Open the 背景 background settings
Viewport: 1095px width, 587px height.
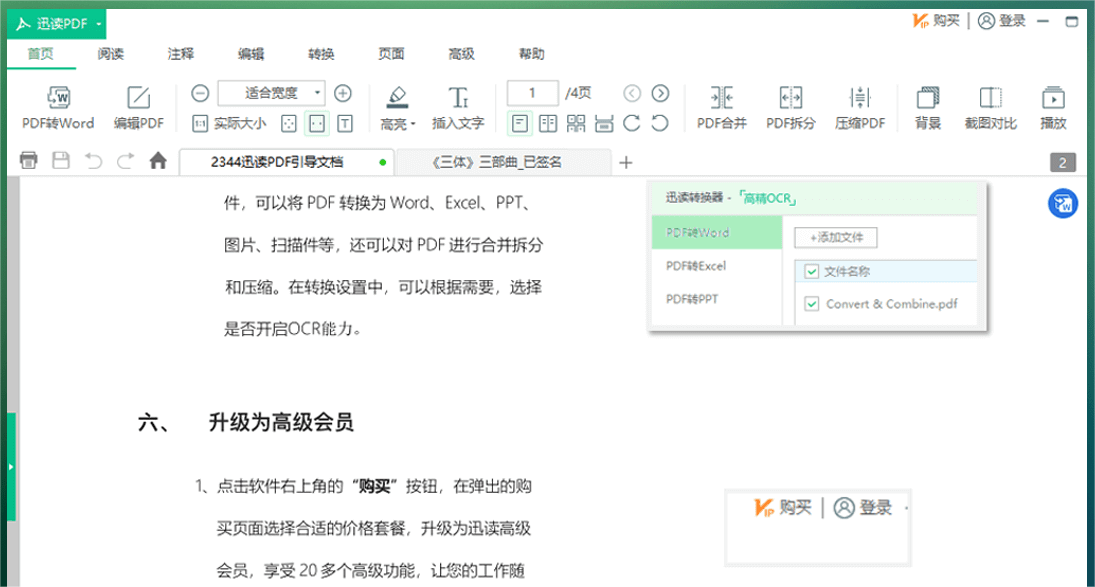click(928, 107)
